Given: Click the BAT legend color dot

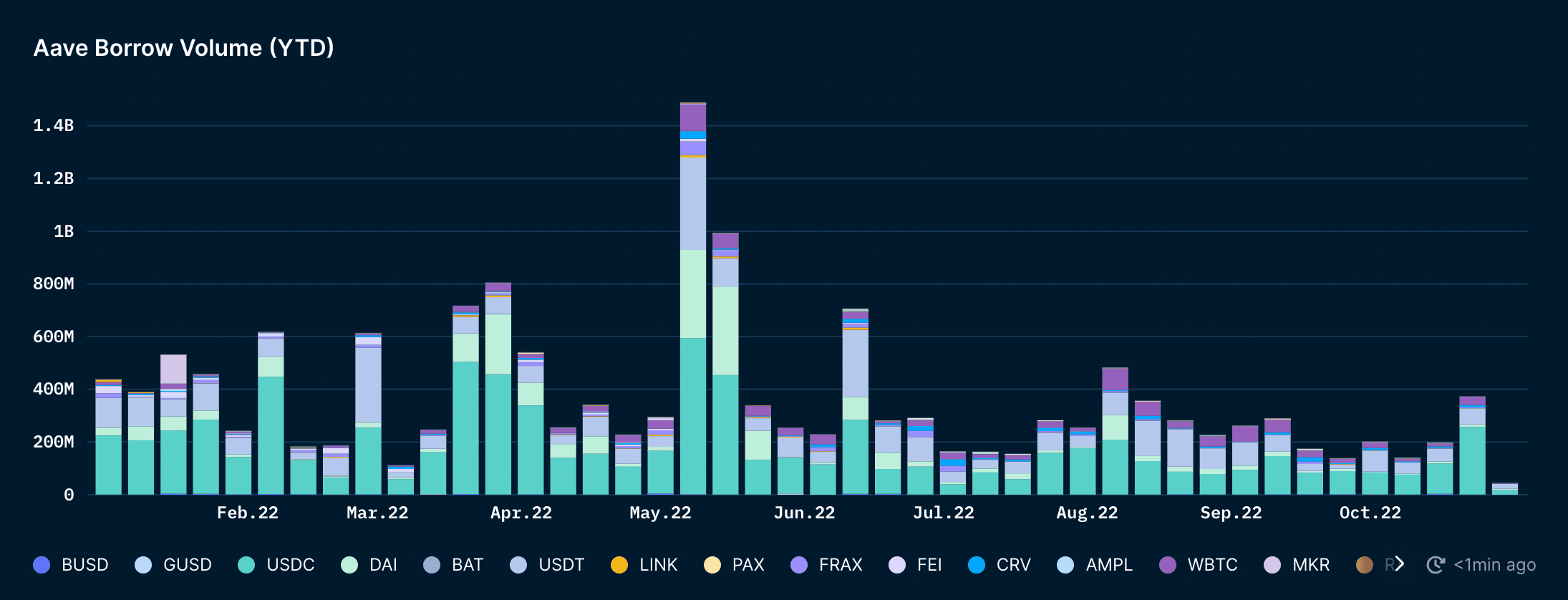Looking at the screenshot, I should point(432,565).
